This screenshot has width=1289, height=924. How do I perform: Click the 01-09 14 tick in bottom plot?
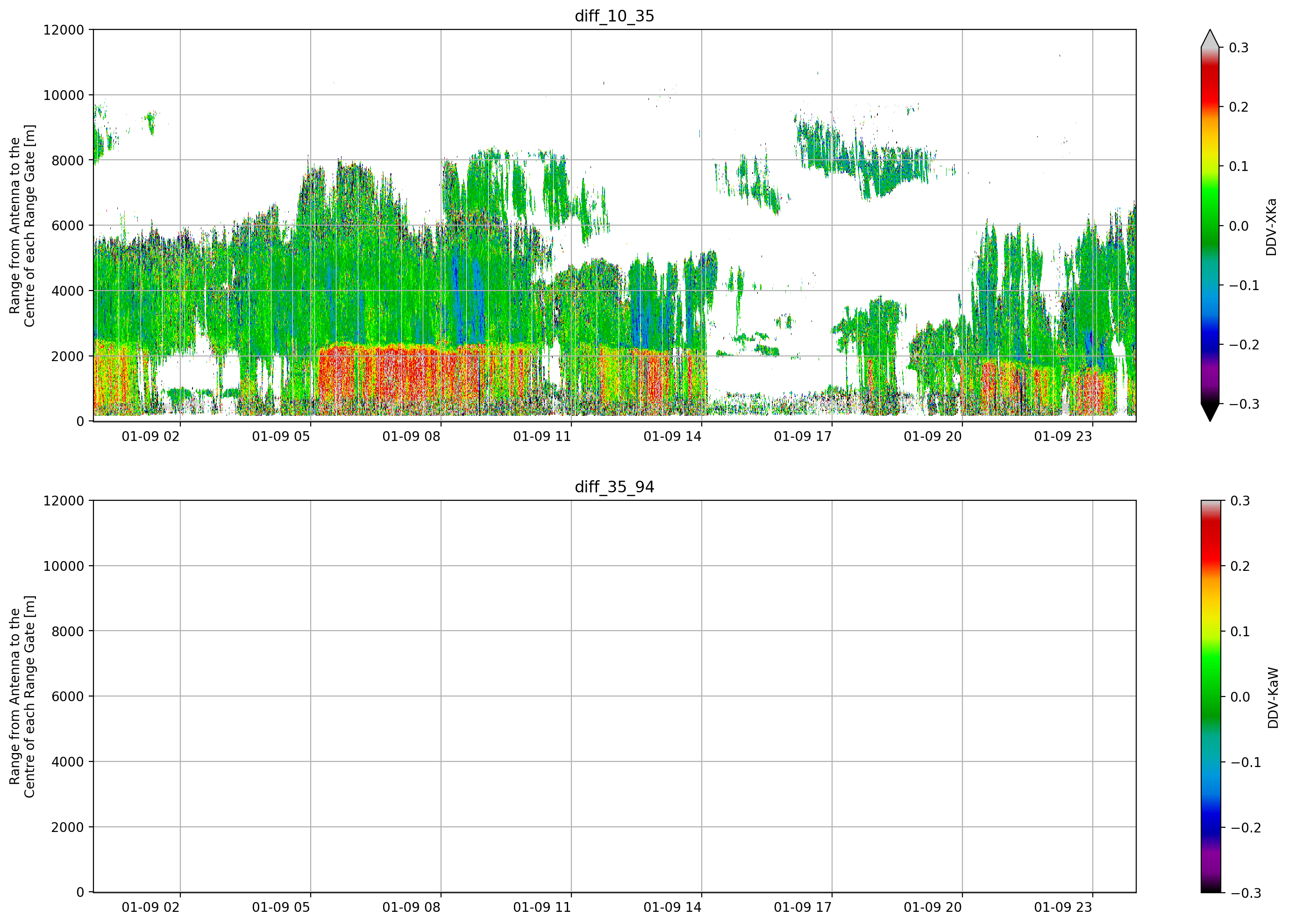point(672,907)
